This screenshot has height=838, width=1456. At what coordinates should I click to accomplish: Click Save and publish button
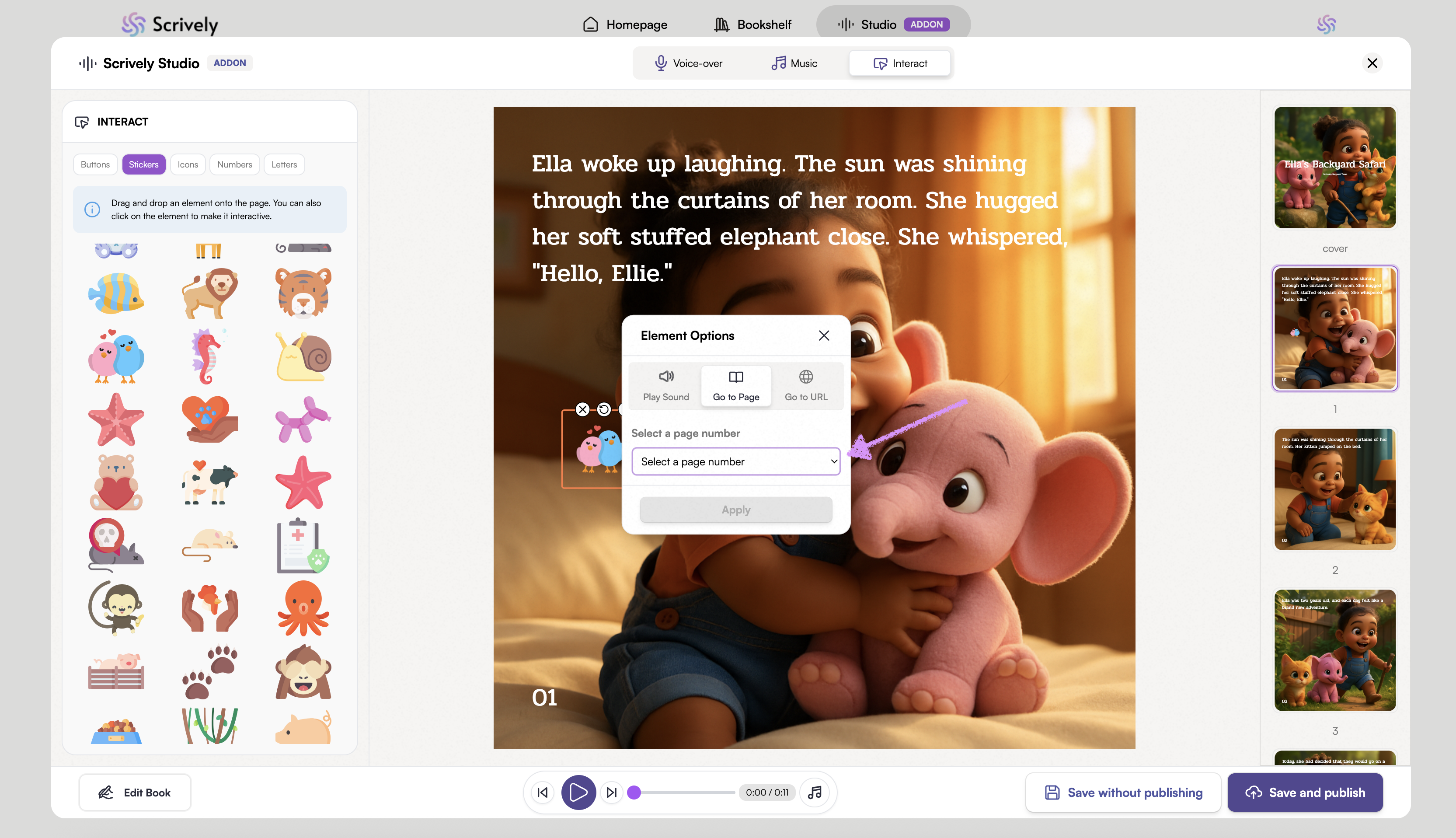pos(1305,793)
